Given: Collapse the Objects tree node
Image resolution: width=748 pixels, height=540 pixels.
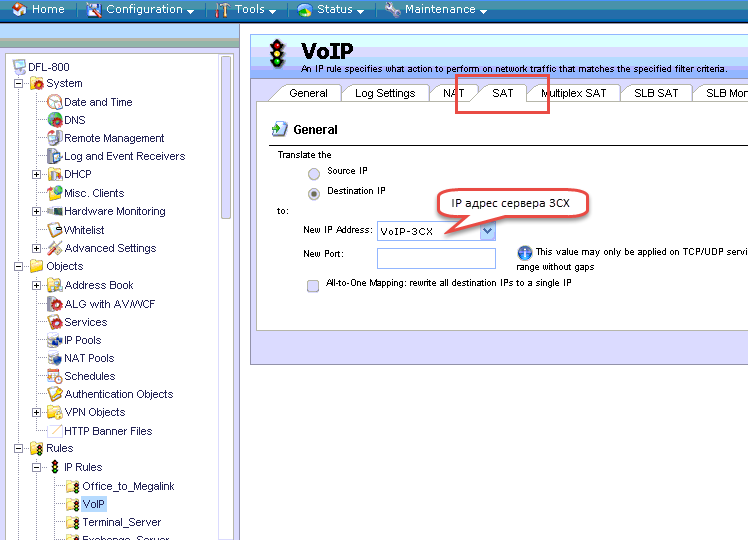Looking at the screenshot, I should click(18, 267).
